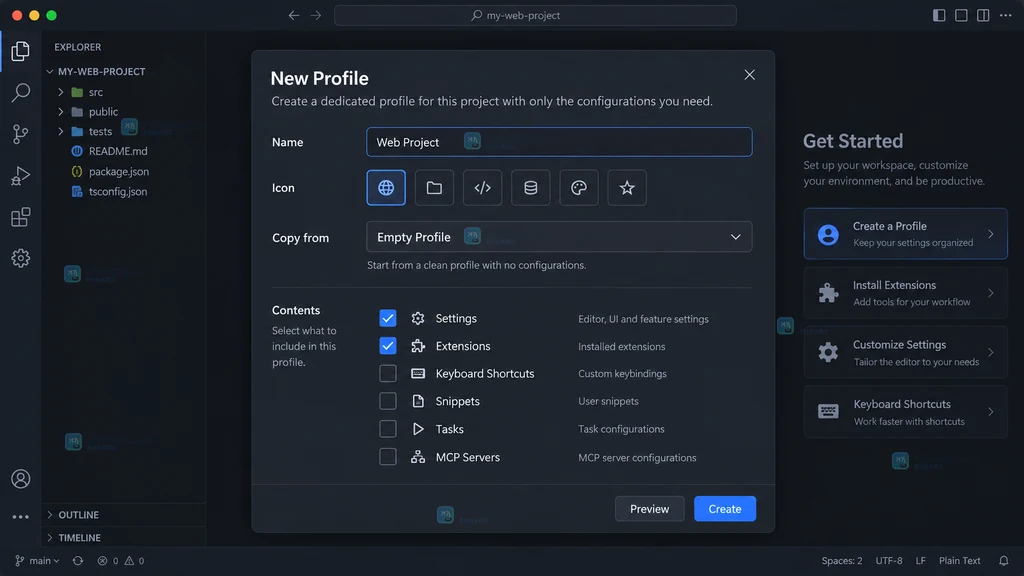
Task: Select the database profile icon
Action: click(x=530, y=187)
